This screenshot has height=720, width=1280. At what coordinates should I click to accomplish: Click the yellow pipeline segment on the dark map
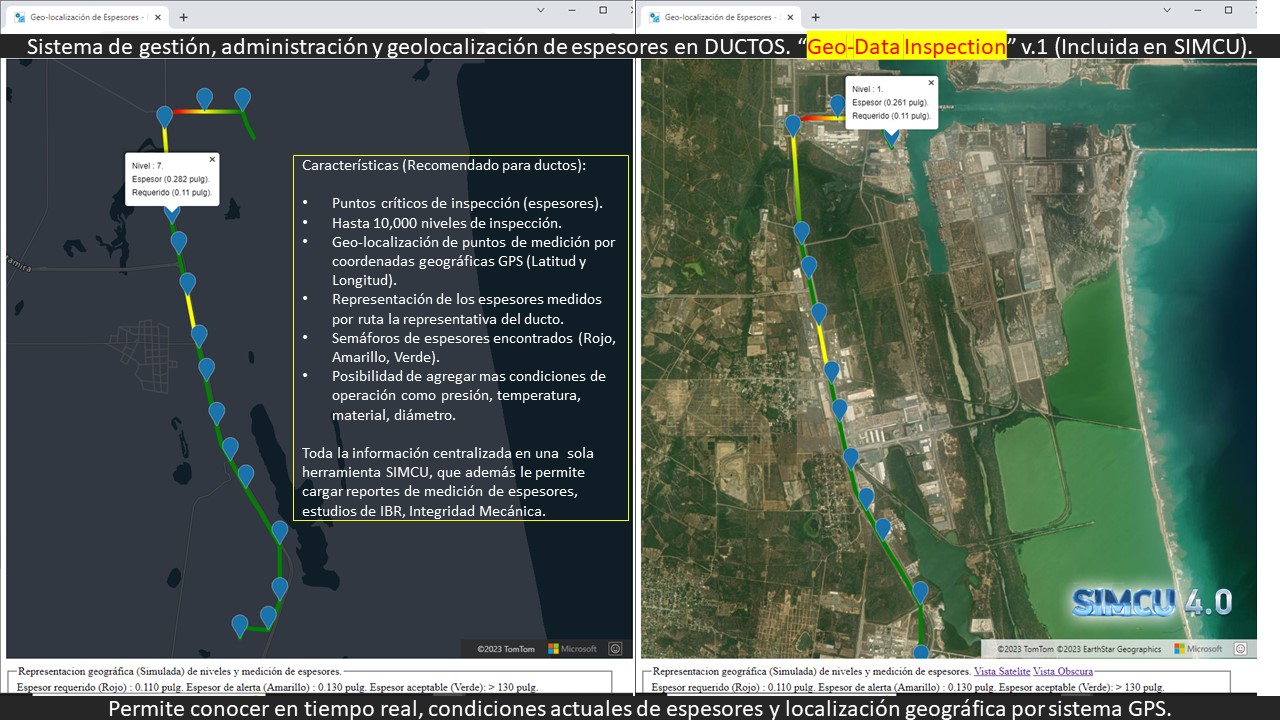(193, 310)
